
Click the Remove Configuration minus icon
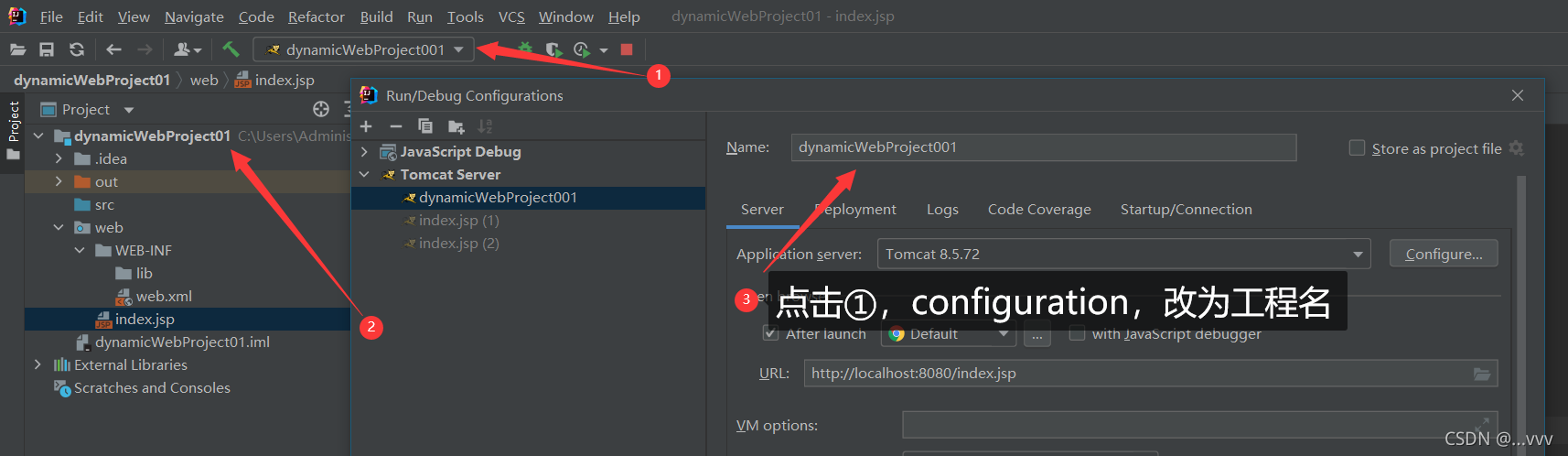click(x=395, y=126)
